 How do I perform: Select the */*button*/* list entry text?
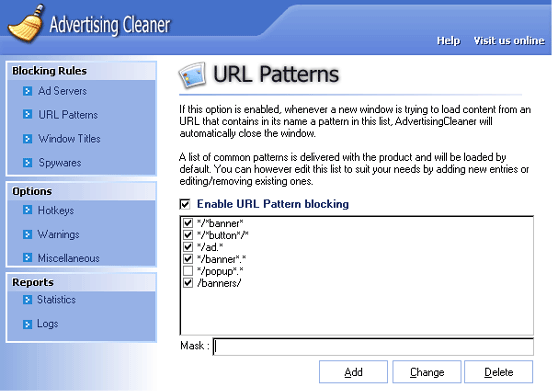click(x=222, y=235)
